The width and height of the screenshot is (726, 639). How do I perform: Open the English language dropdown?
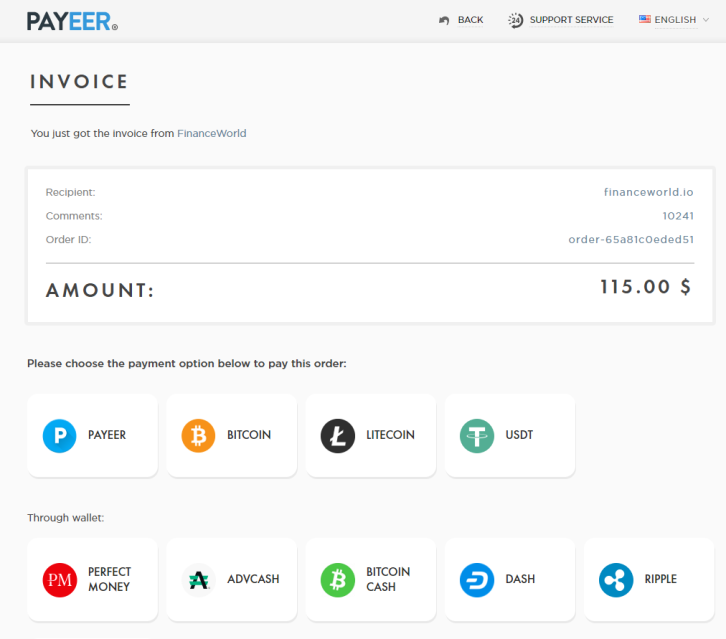tap(675, 20)
